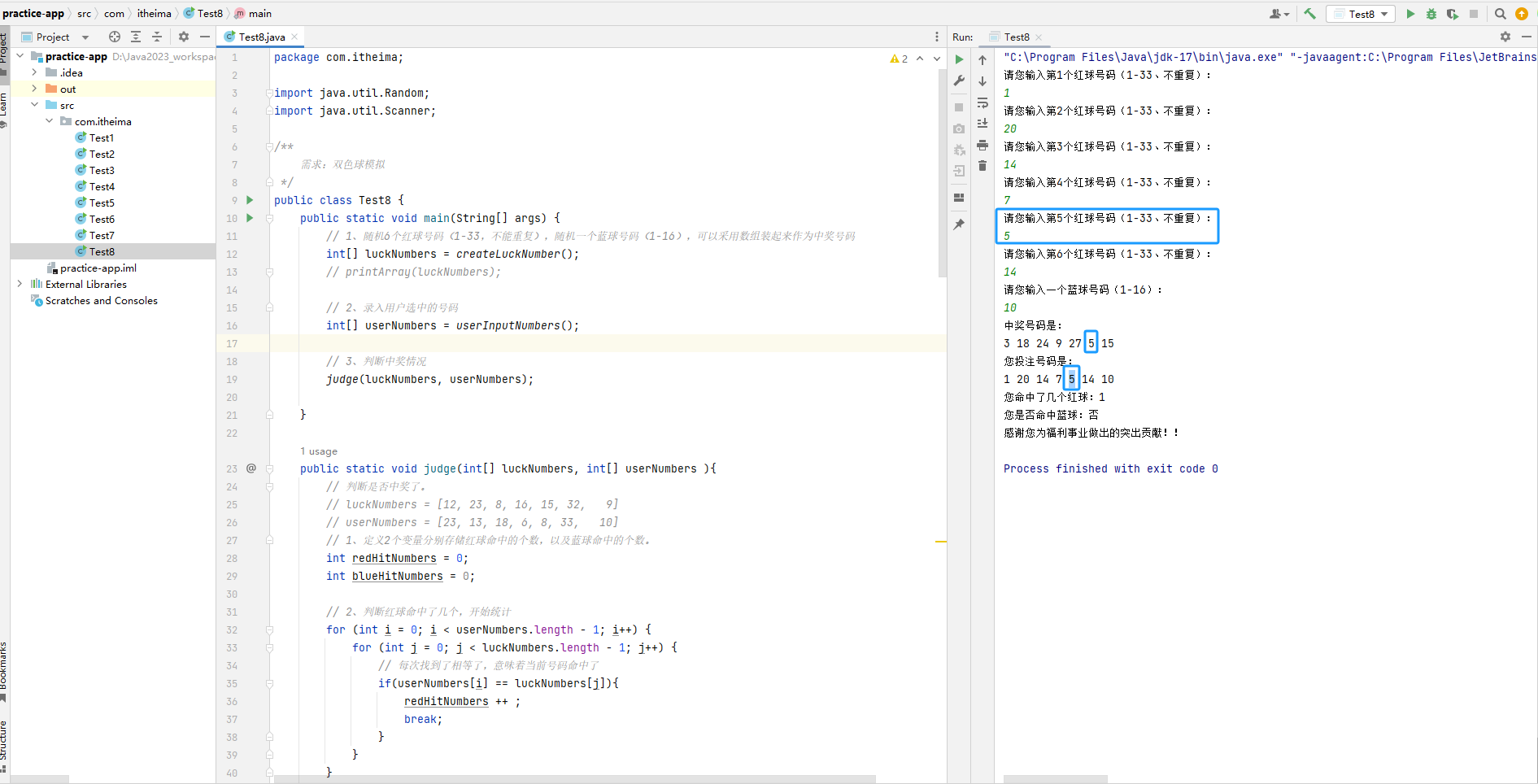1538x784 pixels.
Task: Click the Build Project hammer icon
Action: coord(1309,14)
